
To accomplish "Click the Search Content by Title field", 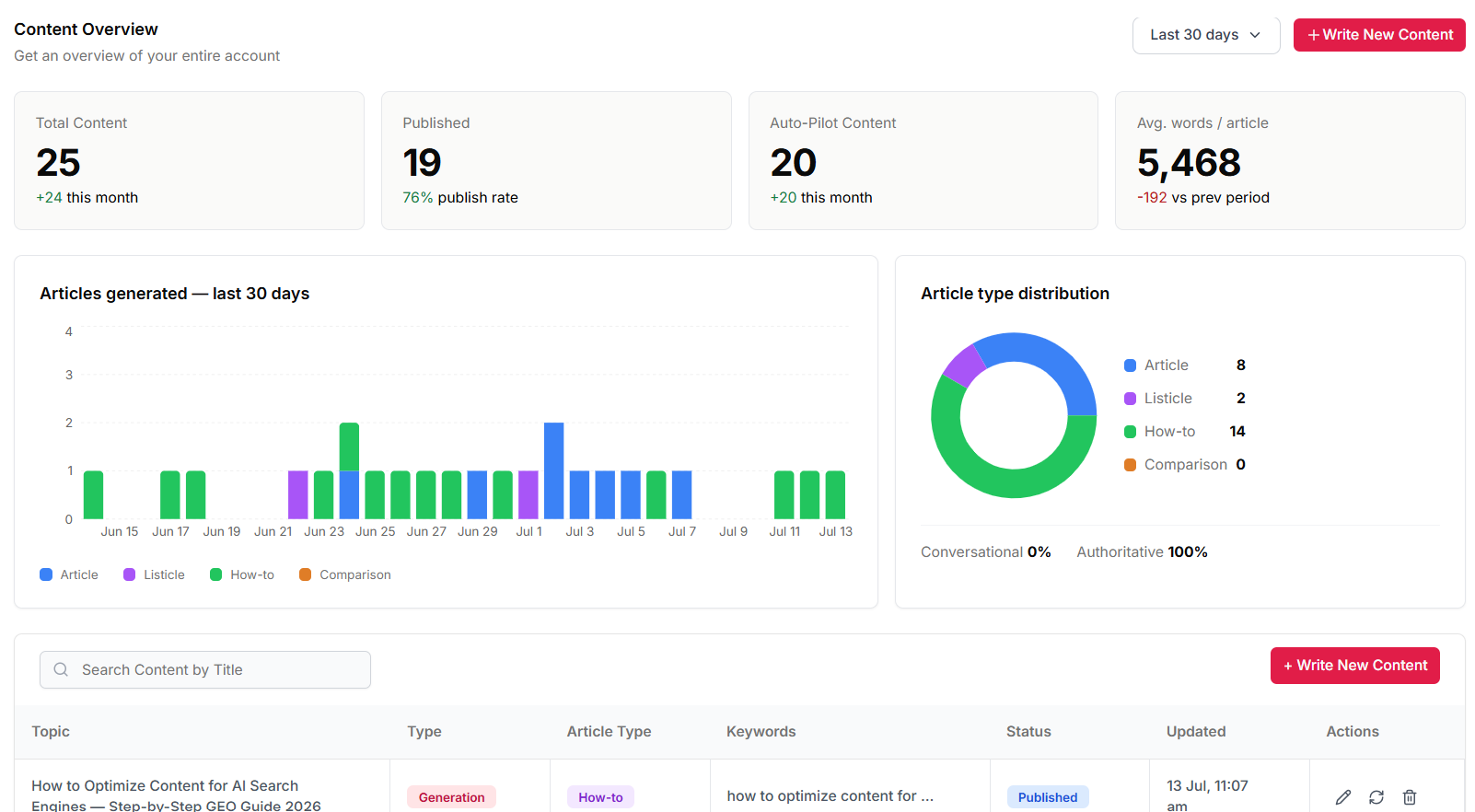I will 205,670.
